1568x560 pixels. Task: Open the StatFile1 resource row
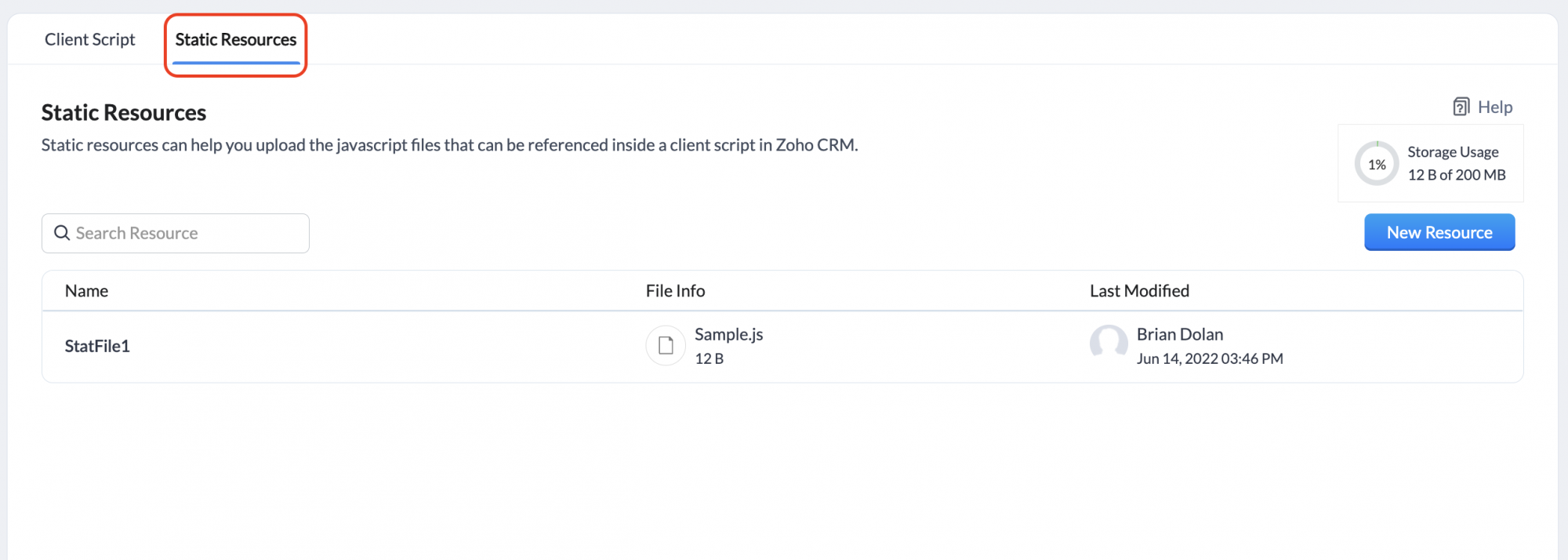tap(782, 346)
